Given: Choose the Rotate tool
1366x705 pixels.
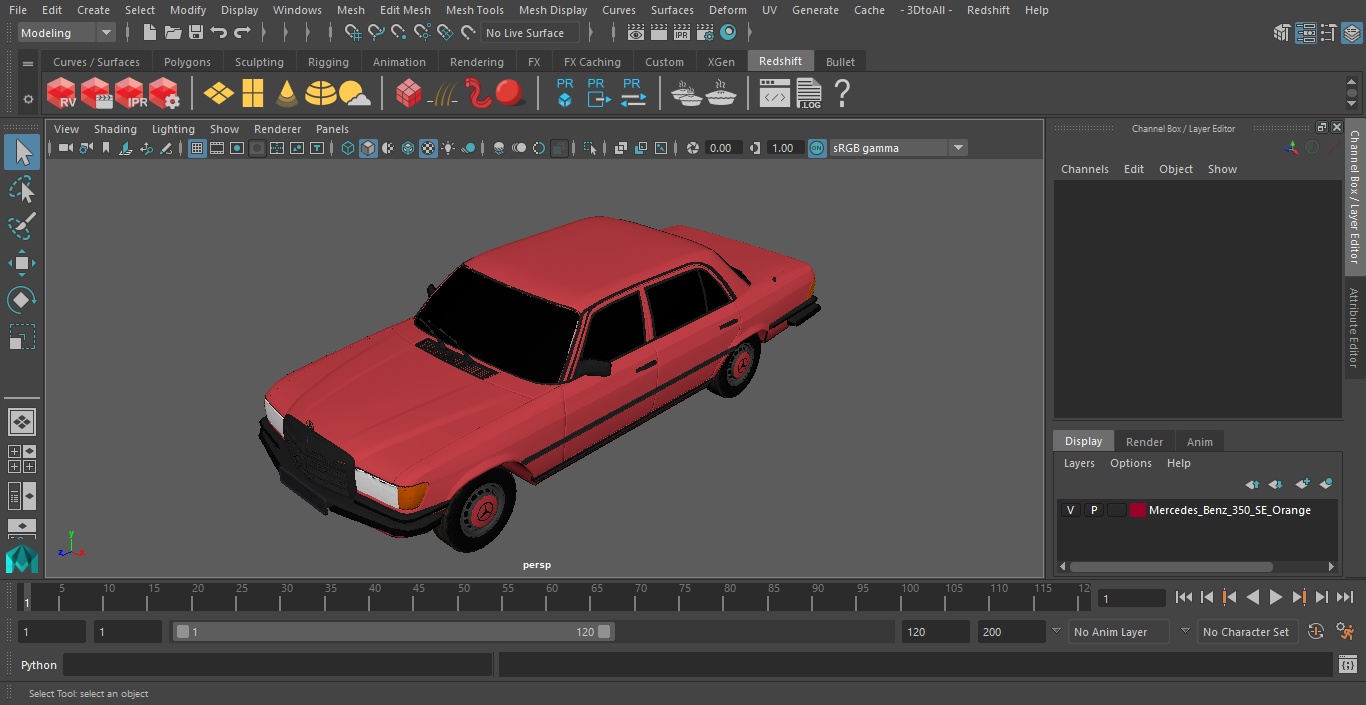Looking at the screenshot, I should [x=22, y=300].
